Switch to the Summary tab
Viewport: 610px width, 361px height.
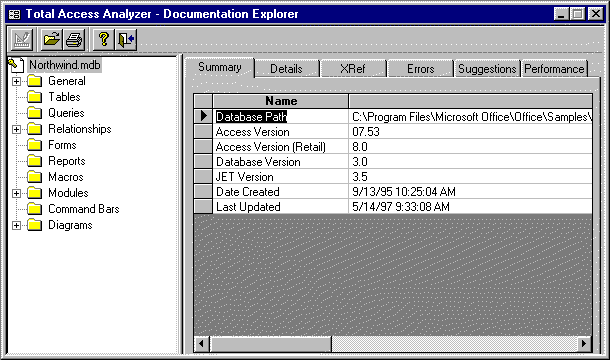pos(219,68)
